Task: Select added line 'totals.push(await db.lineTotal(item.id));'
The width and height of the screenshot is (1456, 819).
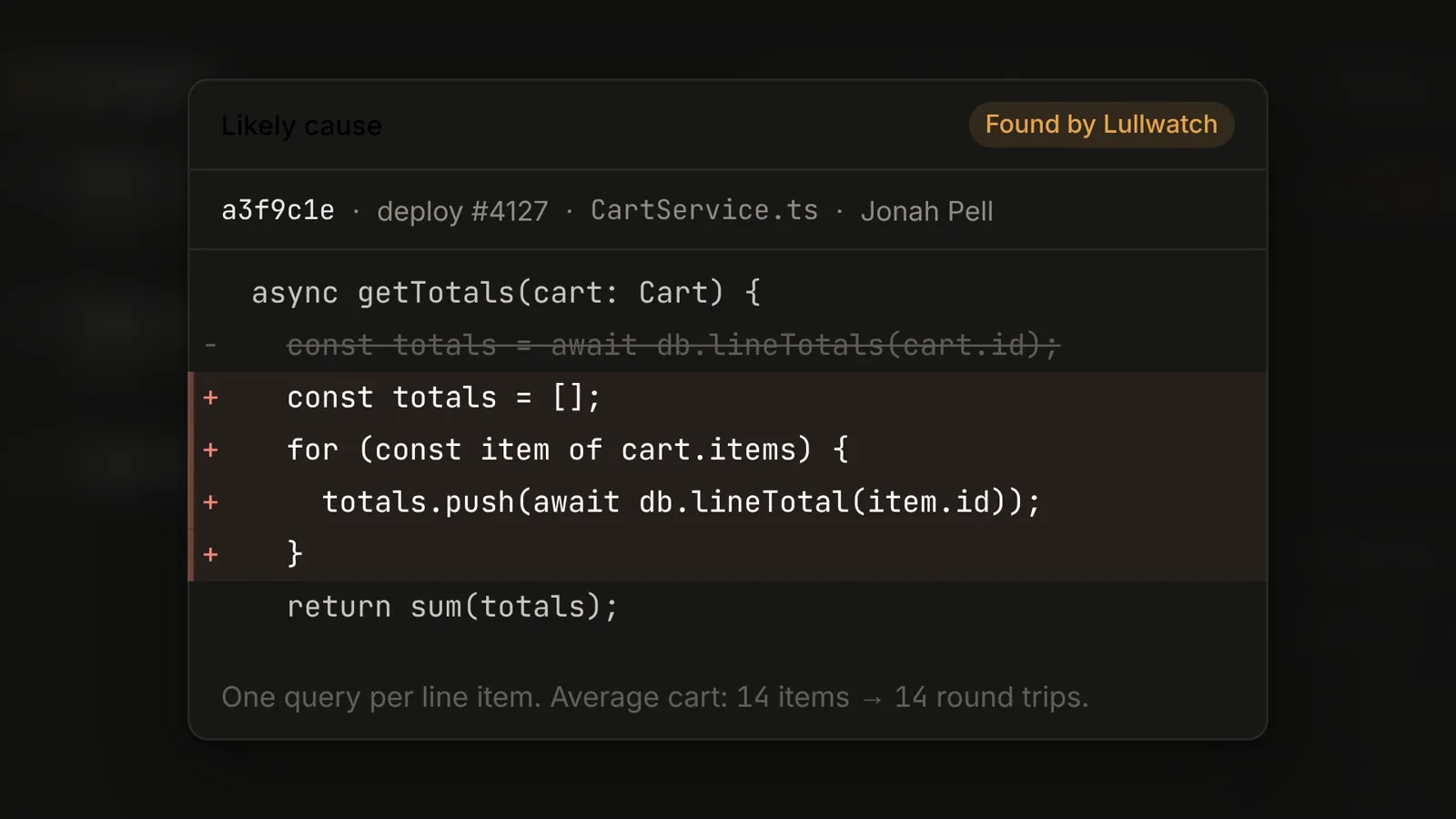Action: pos(728,502)
